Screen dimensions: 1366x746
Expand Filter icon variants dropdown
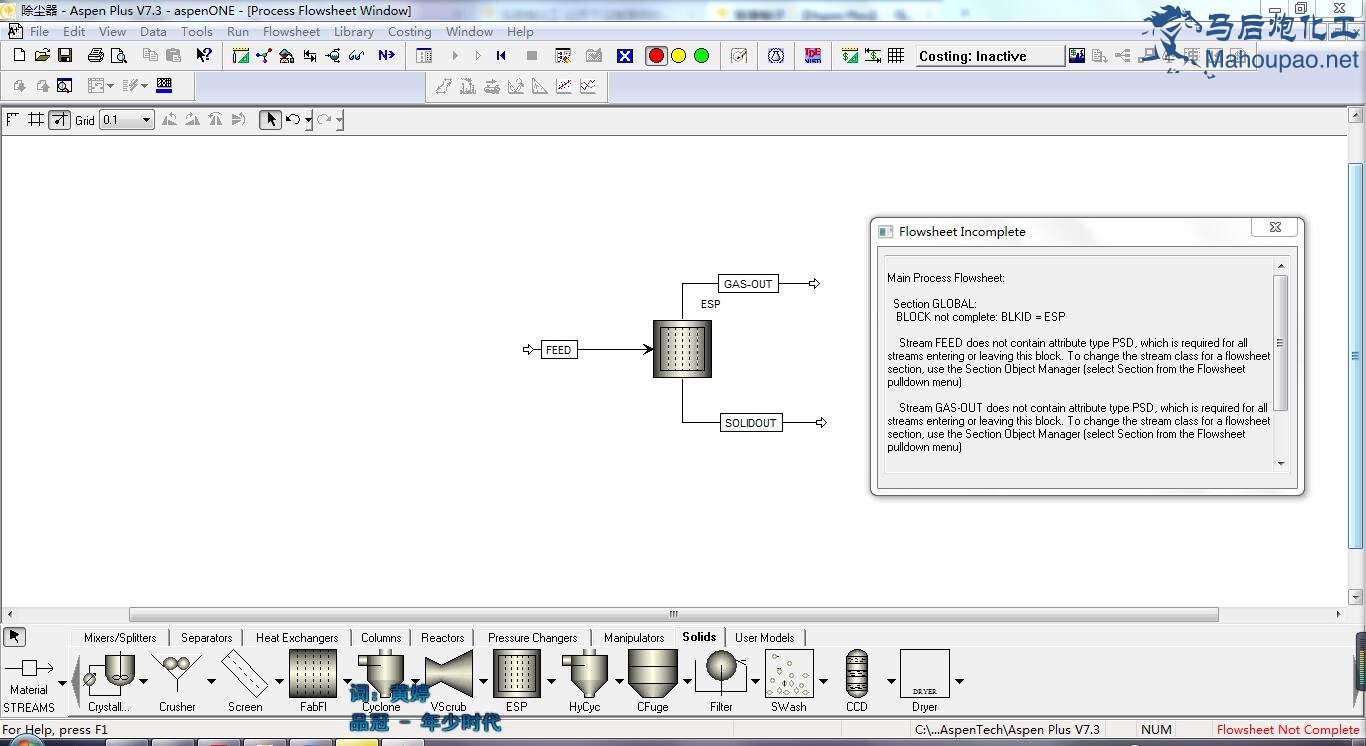755,682
